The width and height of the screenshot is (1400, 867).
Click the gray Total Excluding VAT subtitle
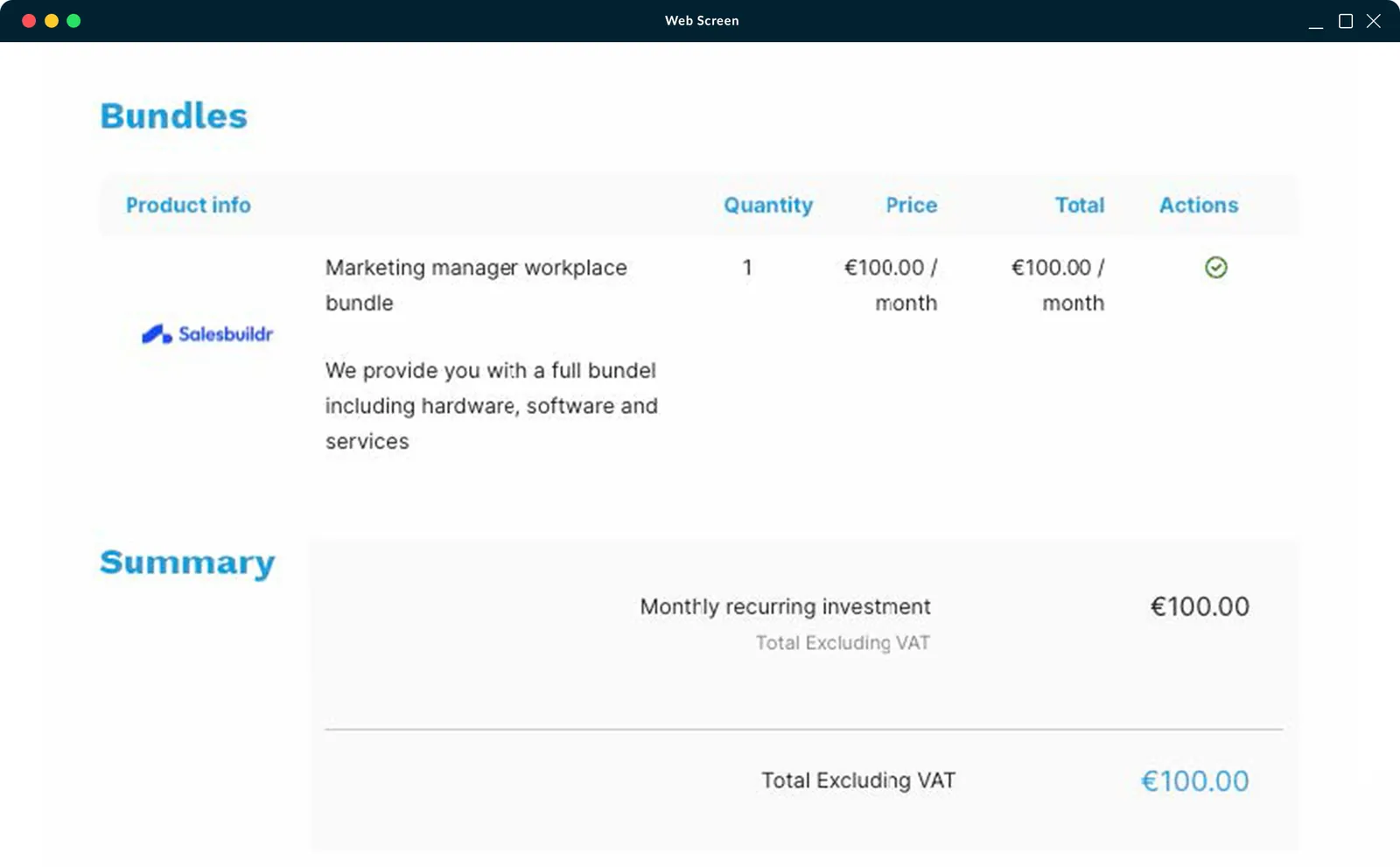(x=843, y=643)
